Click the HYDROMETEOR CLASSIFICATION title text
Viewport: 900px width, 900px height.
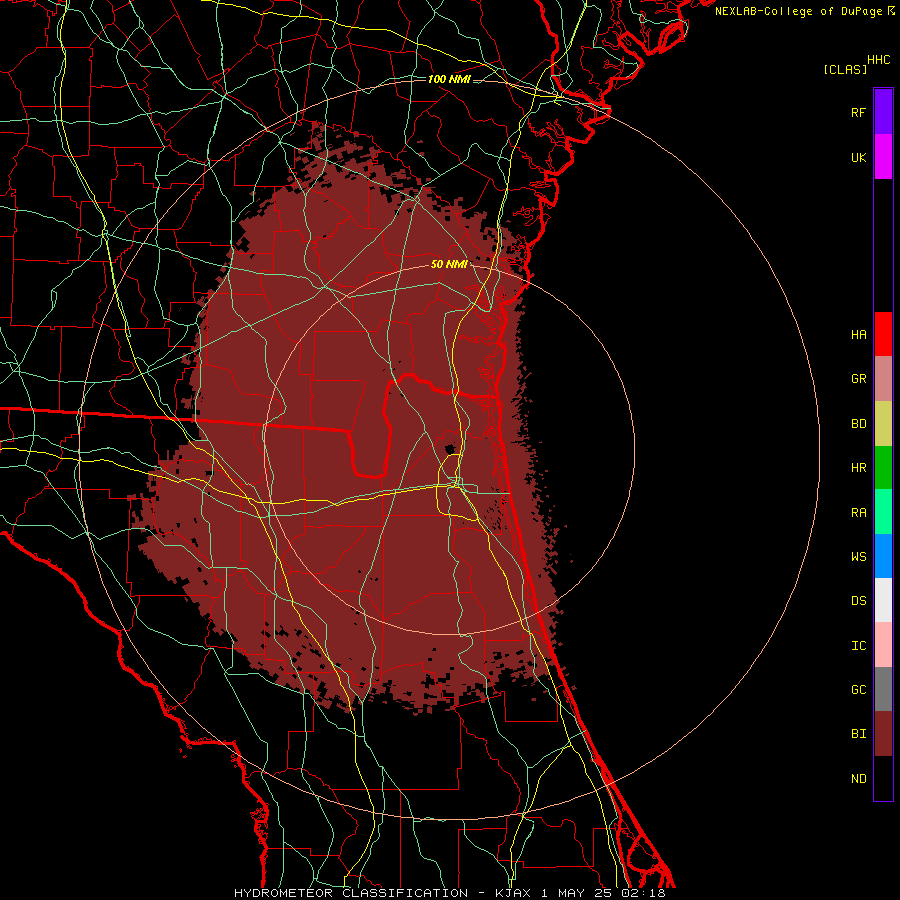point(351,893)
